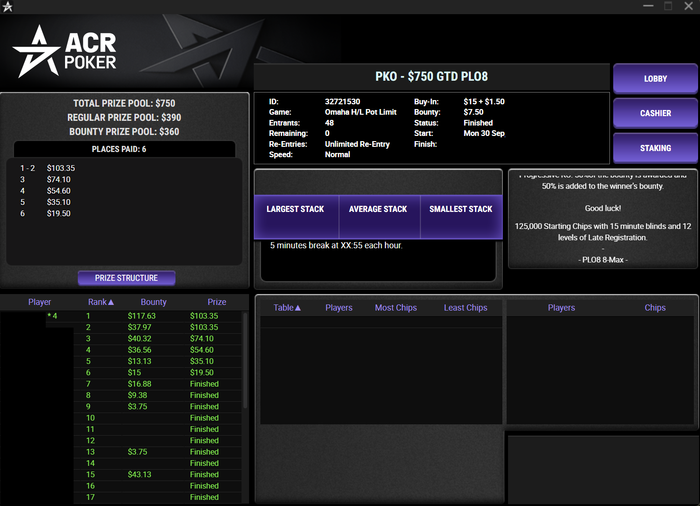Viewport: 700px width, 506px height.
Task: Click the Unlimited Re-Entry value
Action: [x=357, y=144]
